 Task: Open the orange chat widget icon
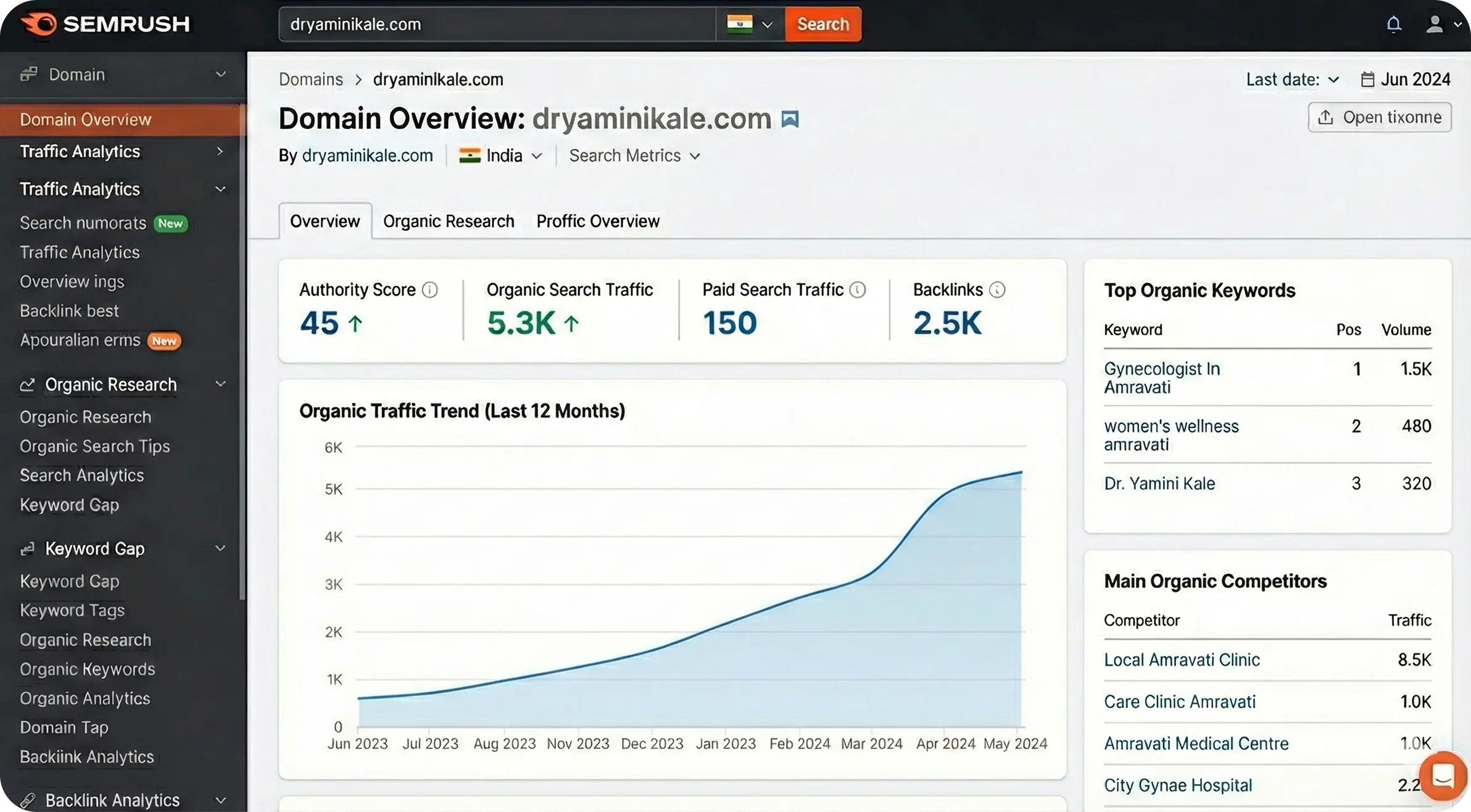click(x=1443, y=775)
